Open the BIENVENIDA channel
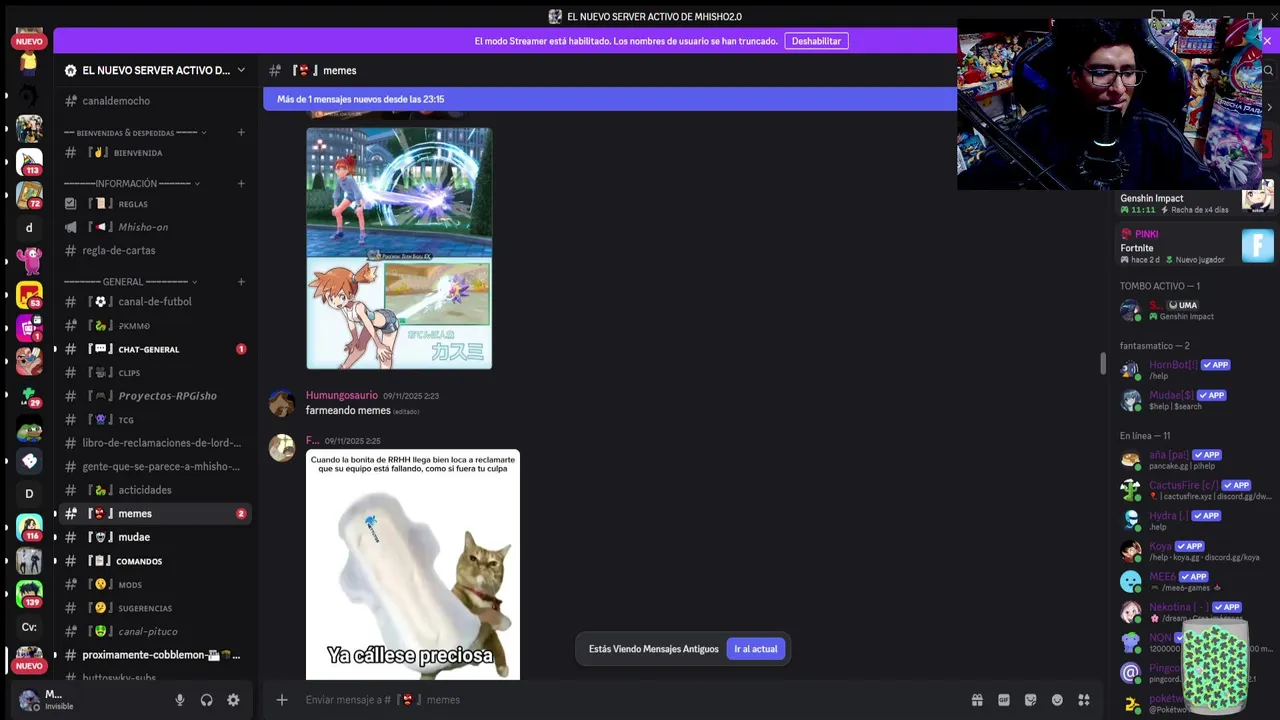Viewport: 1280px width, 720px height. (x=155, y=153)
